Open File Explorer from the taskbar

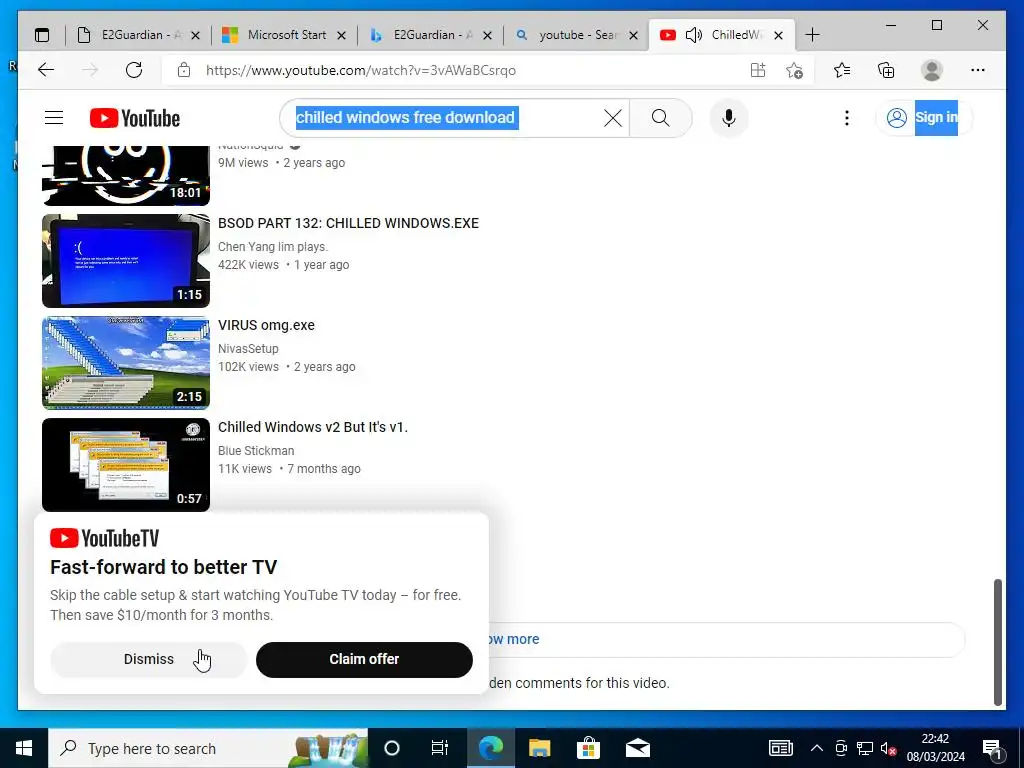539,748
